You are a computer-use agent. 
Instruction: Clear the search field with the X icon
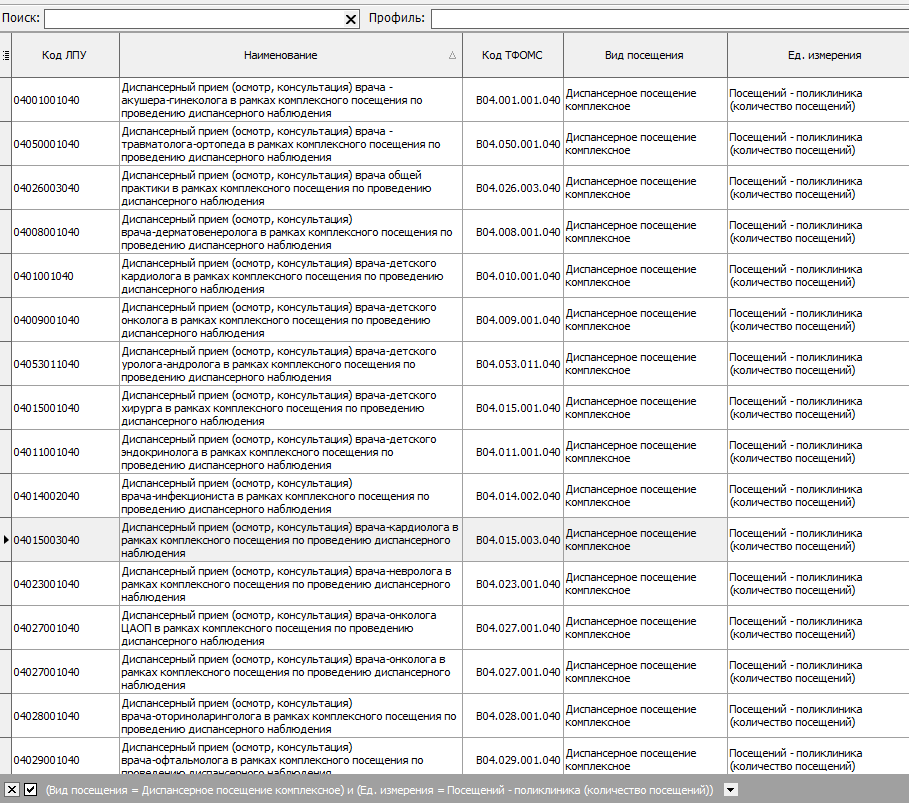351,19
